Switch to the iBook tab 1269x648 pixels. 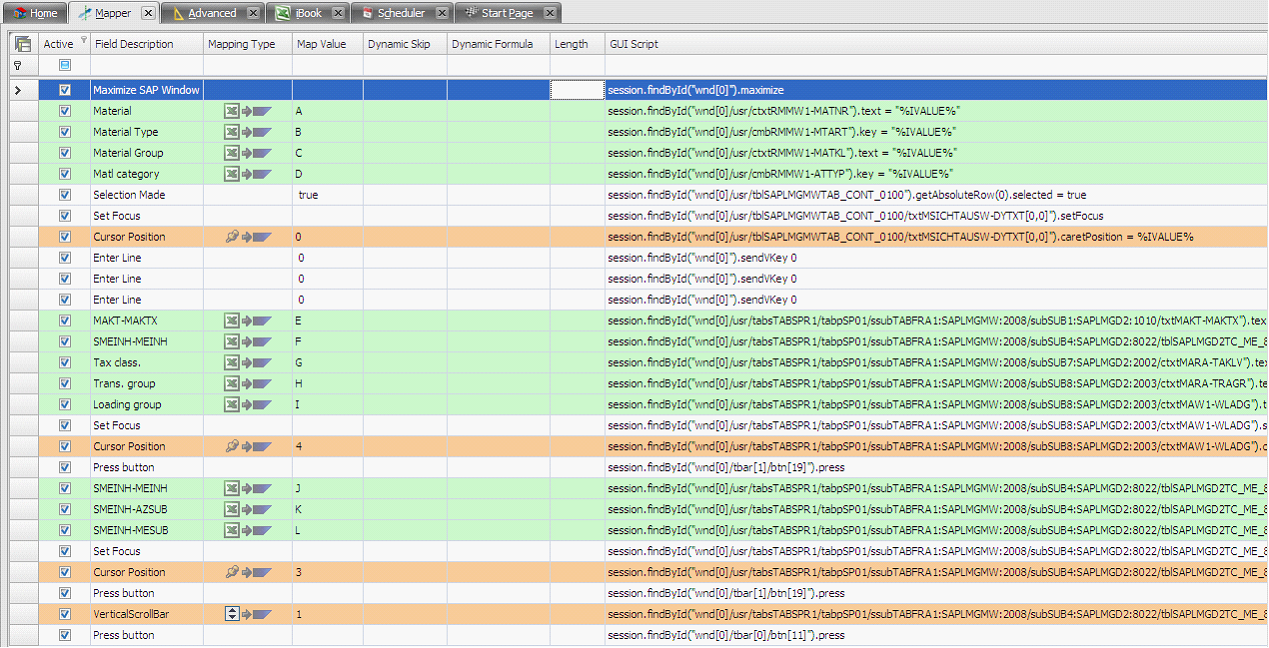coord(308,13)
